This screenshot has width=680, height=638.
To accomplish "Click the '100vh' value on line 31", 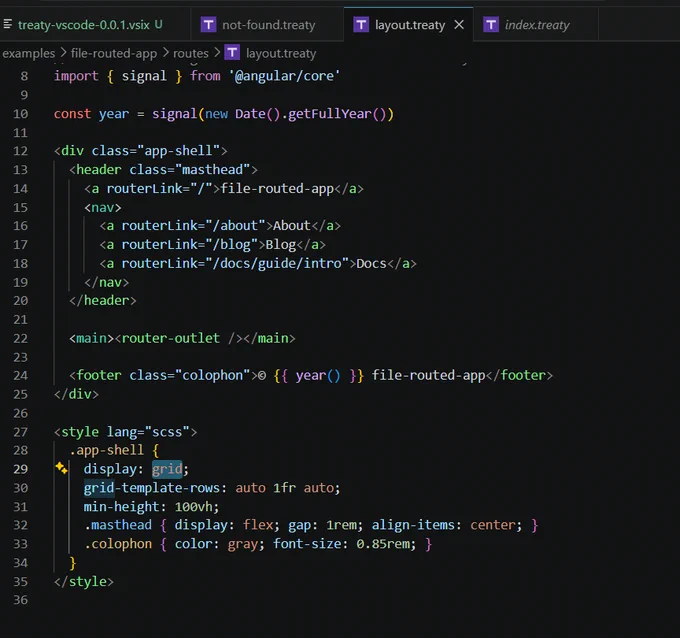I will (x=193, y=507).
